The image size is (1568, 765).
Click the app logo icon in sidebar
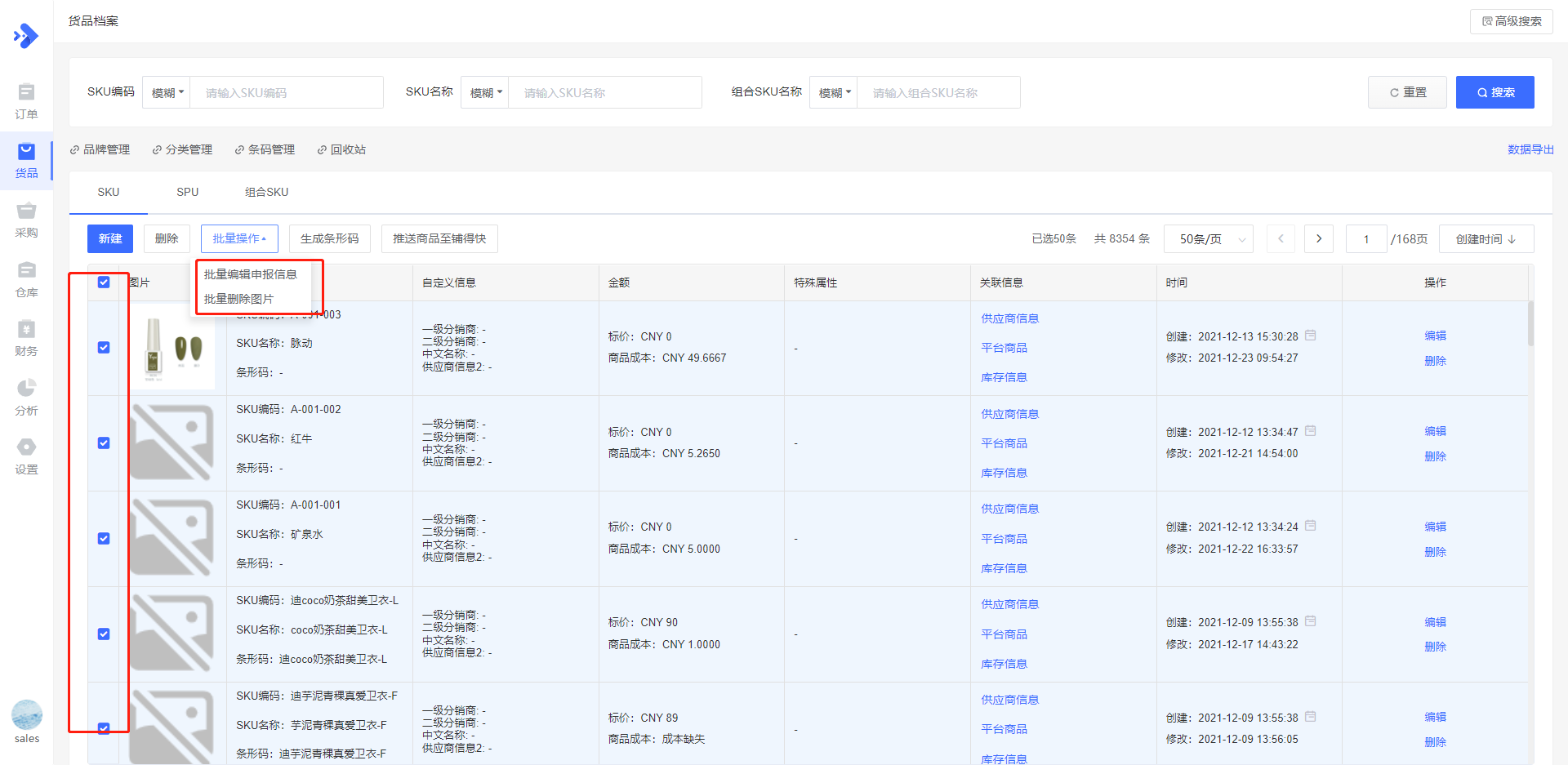click(26, 36)
